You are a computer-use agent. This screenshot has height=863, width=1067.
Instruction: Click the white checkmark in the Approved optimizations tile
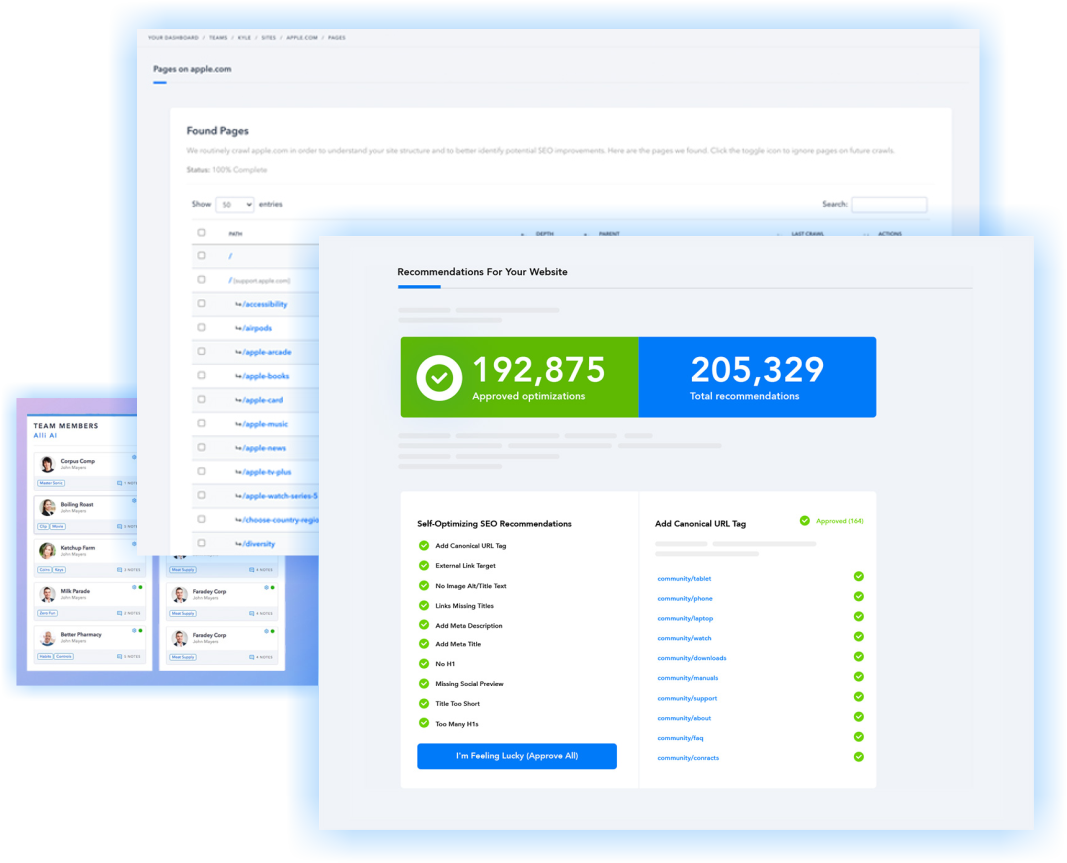(x=437, y=377)
